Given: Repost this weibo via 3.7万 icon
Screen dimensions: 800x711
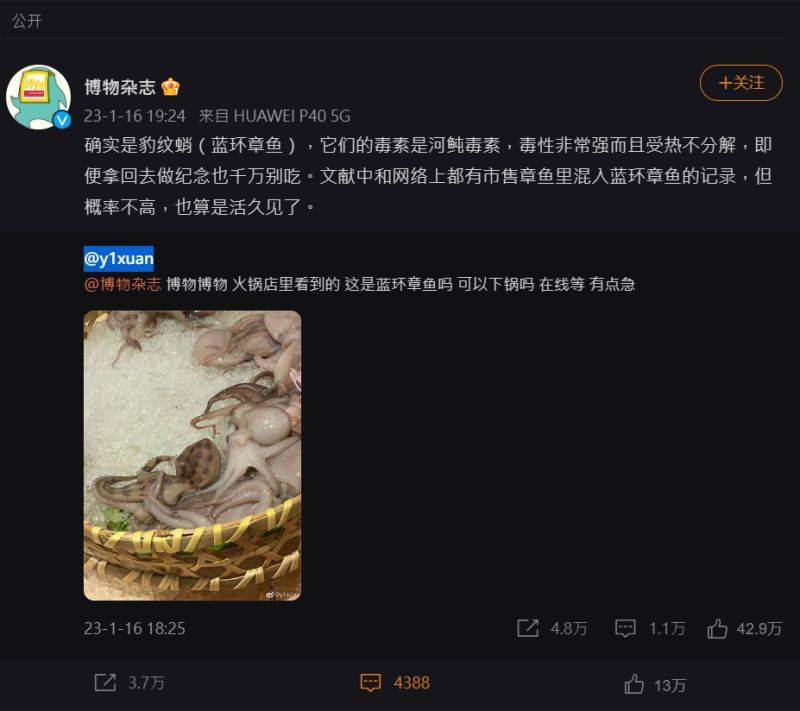Looking at the screenshot, I should [106, 682].
